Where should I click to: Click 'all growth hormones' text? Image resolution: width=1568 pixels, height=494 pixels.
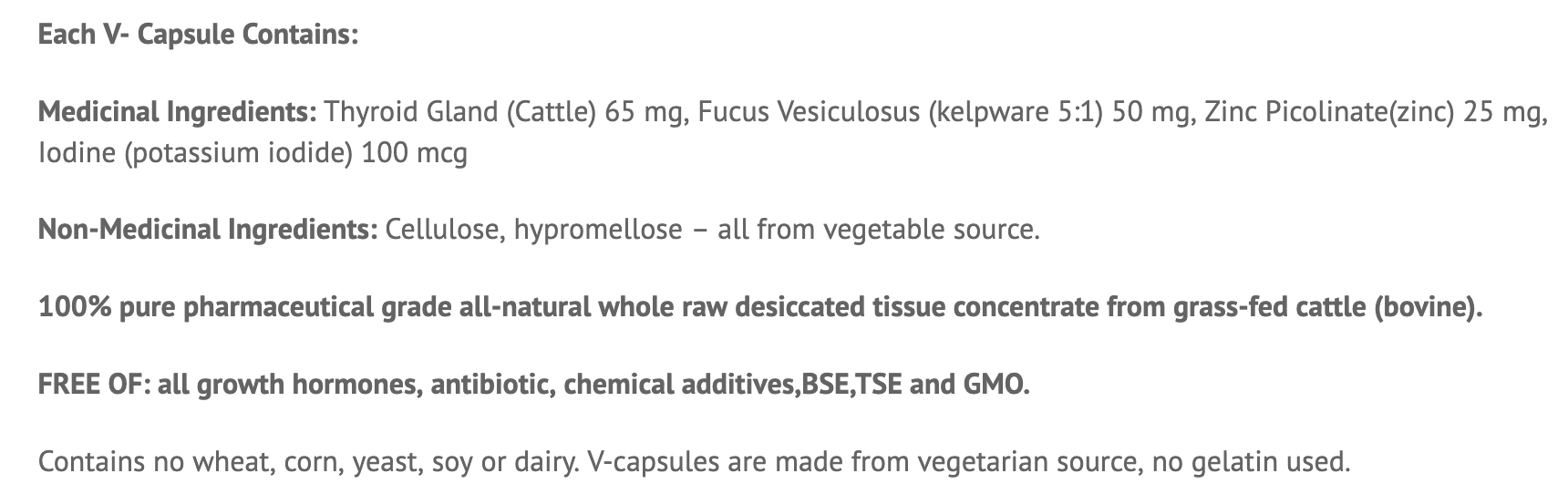(287, 385)
